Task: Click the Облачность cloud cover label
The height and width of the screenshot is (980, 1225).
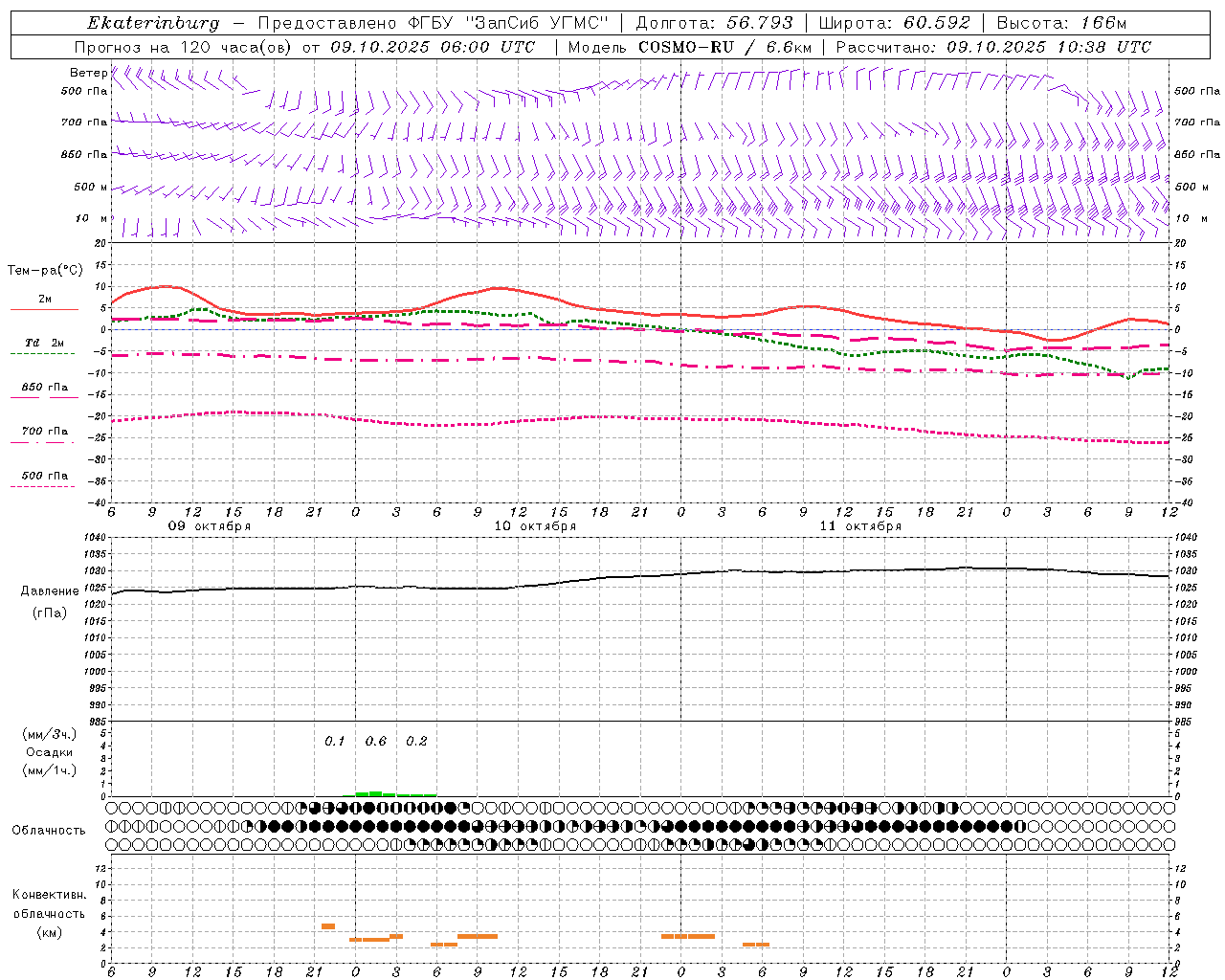Action: pos(49,831)
